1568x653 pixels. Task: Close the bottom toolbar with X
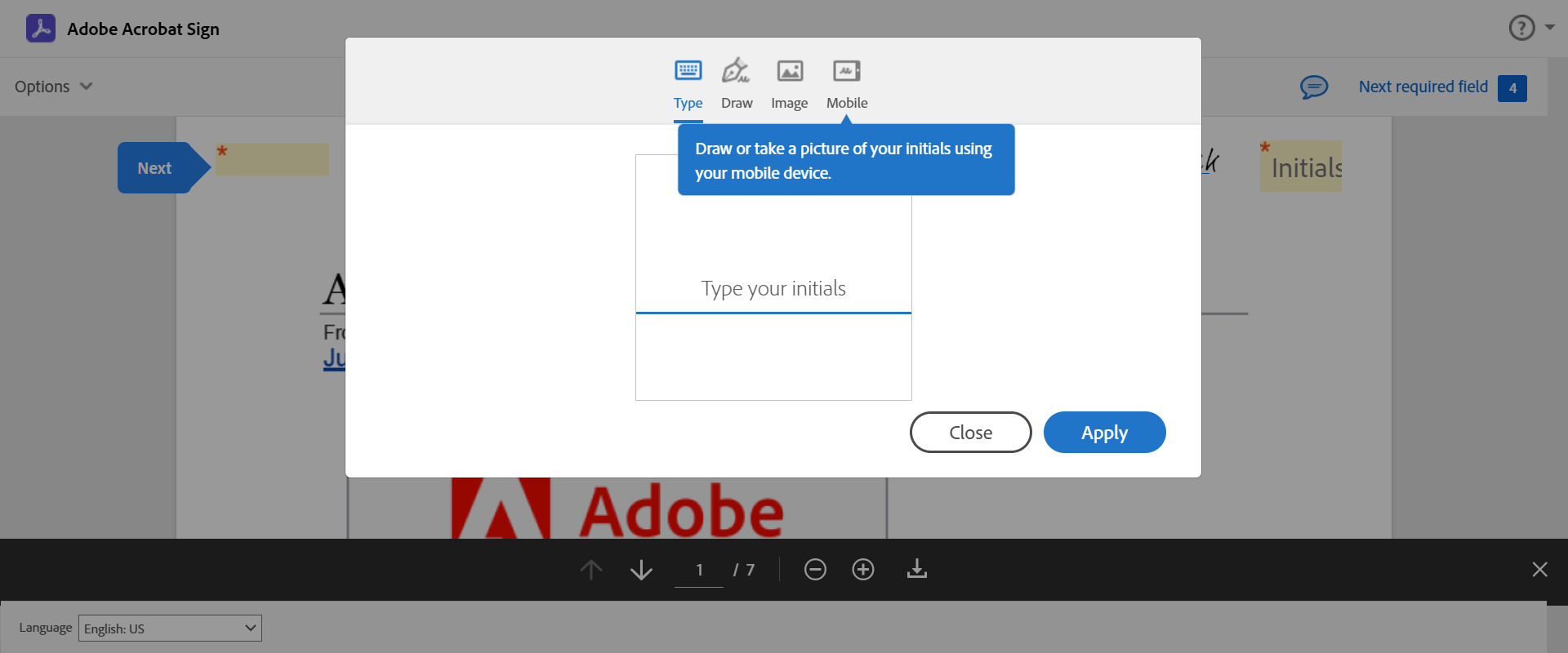1539,569
